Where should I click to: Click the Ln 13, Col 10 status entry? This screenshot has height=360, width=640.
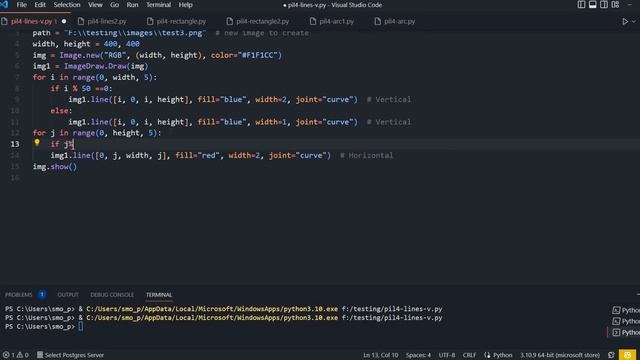pyautogui.click(x=380, y=355)
